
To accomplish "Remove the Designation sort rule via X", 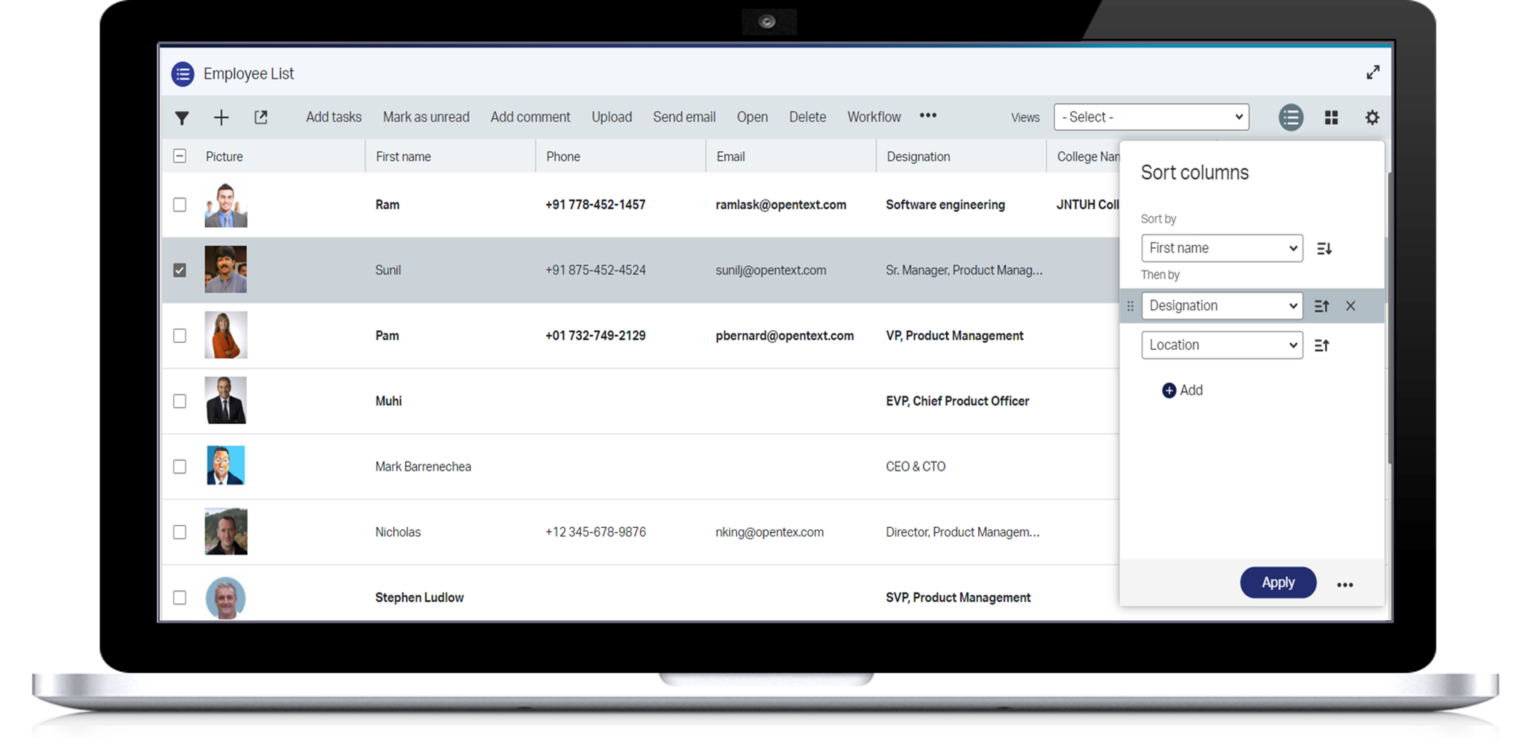I will (1351, 306).
